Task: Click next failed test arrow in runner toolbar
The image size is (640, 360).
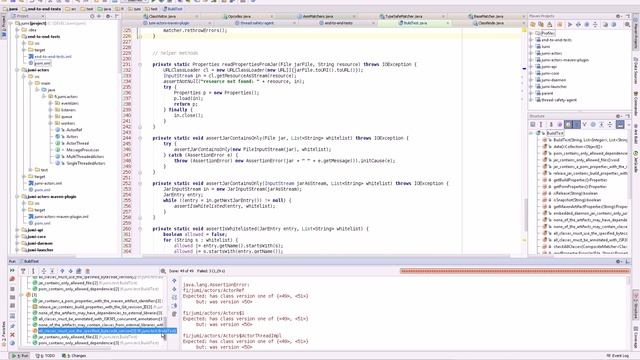Action: [x=70, y=271]
